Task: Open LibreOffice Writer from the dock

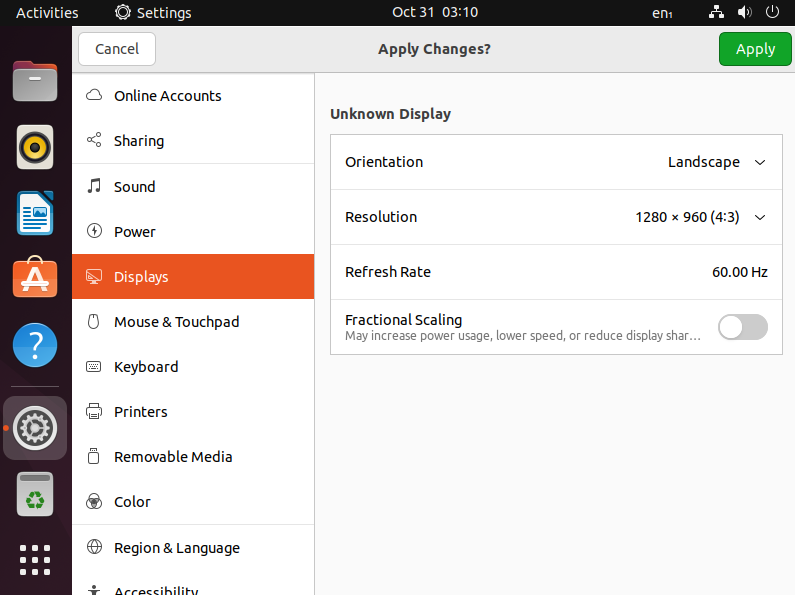Action: point(34,213)
